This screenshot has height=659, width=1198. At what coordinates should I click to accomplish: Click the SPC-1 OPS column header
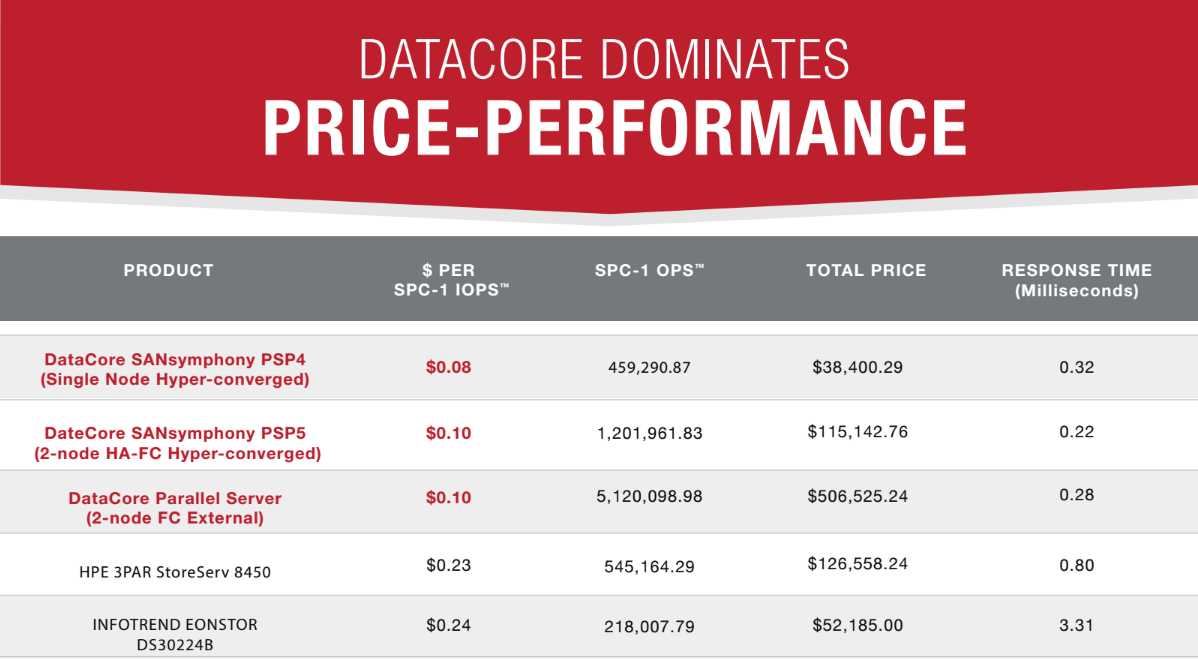click(649, 270)
